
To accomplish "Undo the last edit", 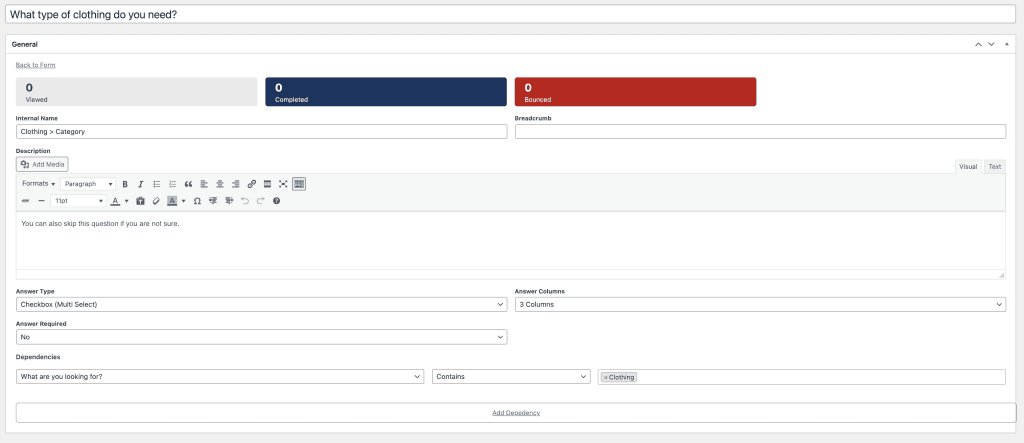I will (x=245, y=201).
